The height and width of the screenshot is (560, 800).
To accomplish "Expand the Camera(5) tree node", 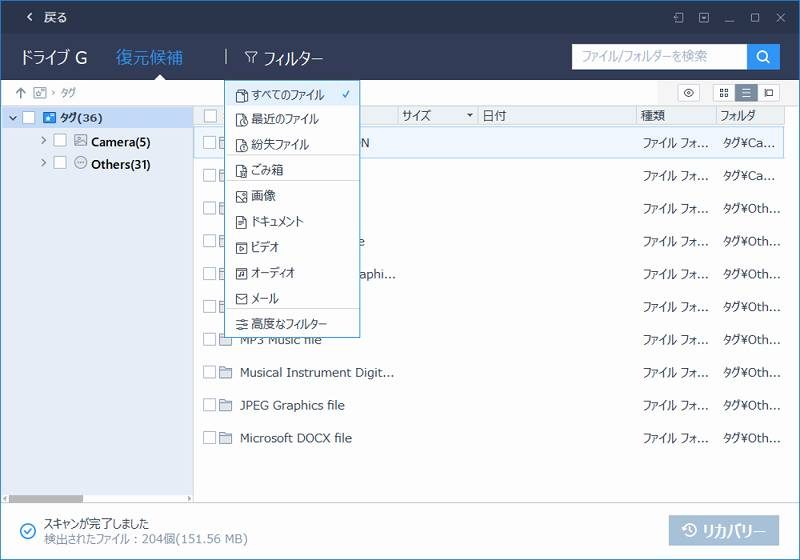I will click(x=43, y=141).
